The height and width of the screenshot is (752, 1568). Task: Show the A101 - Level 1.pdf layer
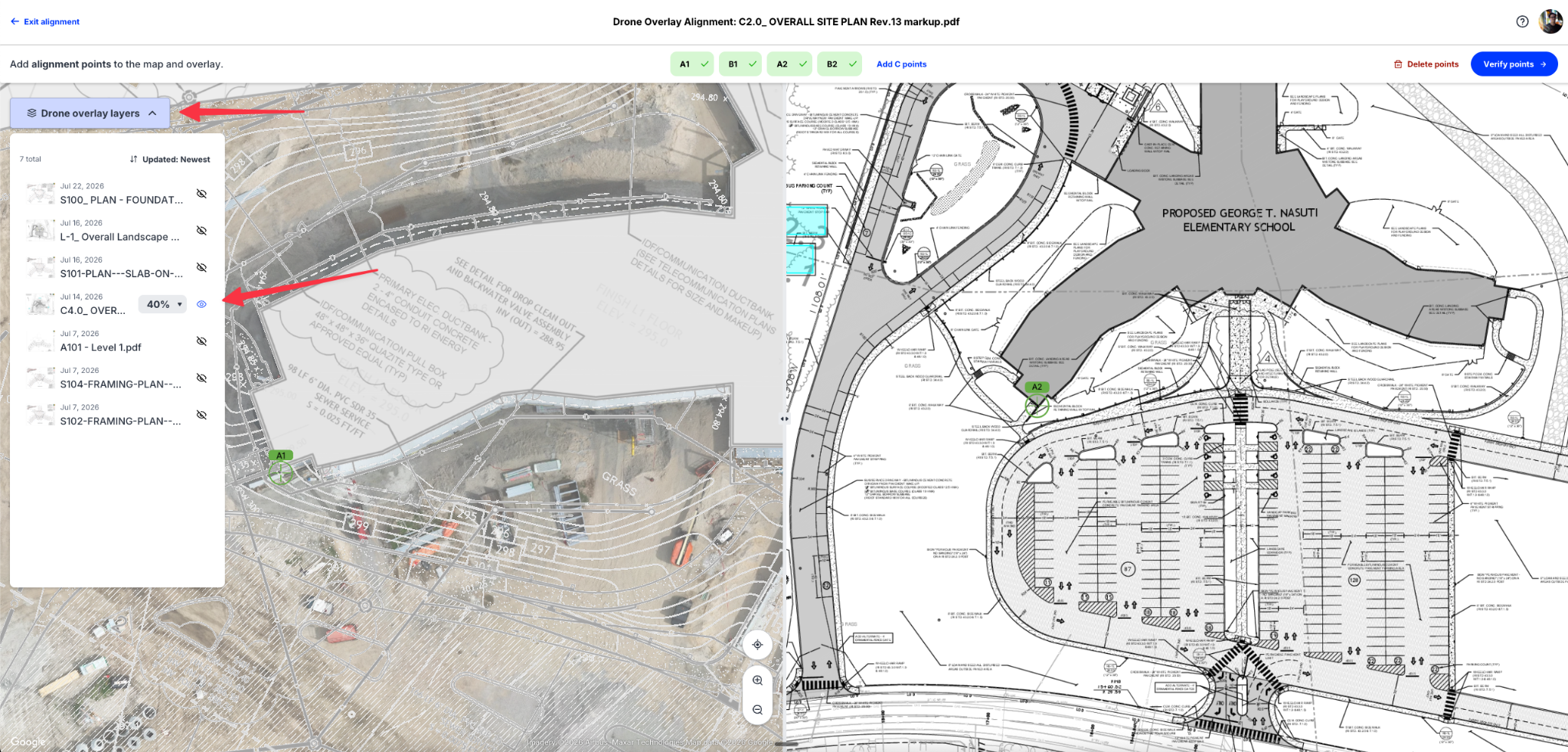(x=201, y=341)
